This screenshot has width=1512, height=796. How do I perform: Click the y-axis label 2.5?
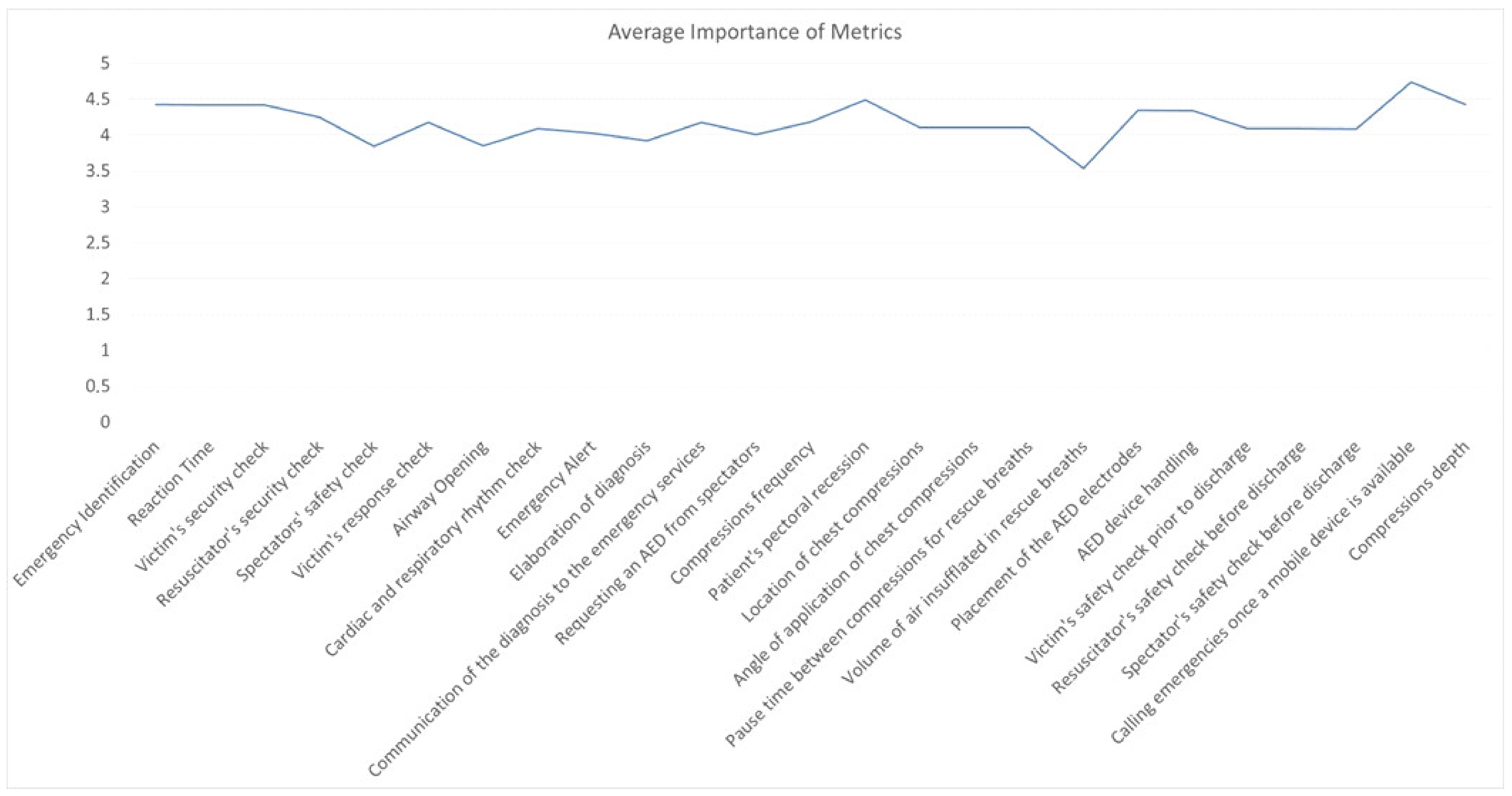(98, 242)
